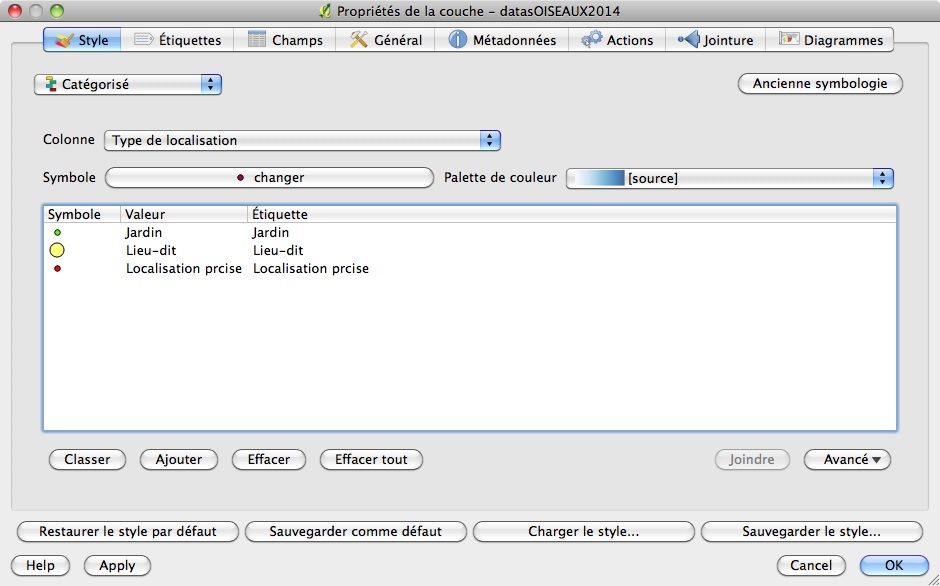
Task: Click the Classer button
Action: click(88, 459)
